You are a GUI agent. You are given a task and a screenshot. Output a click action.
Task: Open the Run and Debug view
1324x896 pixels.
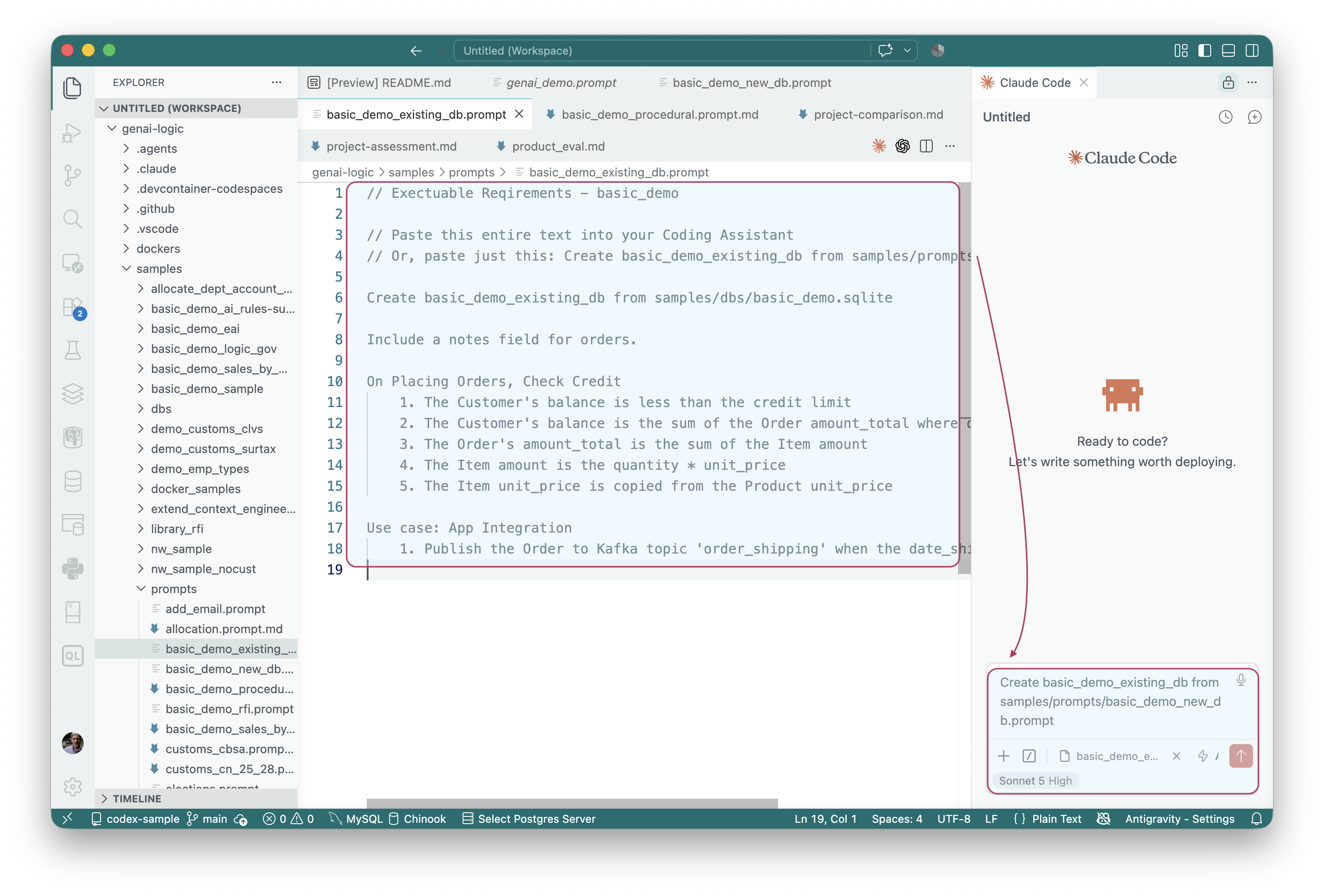click(x=72, y=132)
